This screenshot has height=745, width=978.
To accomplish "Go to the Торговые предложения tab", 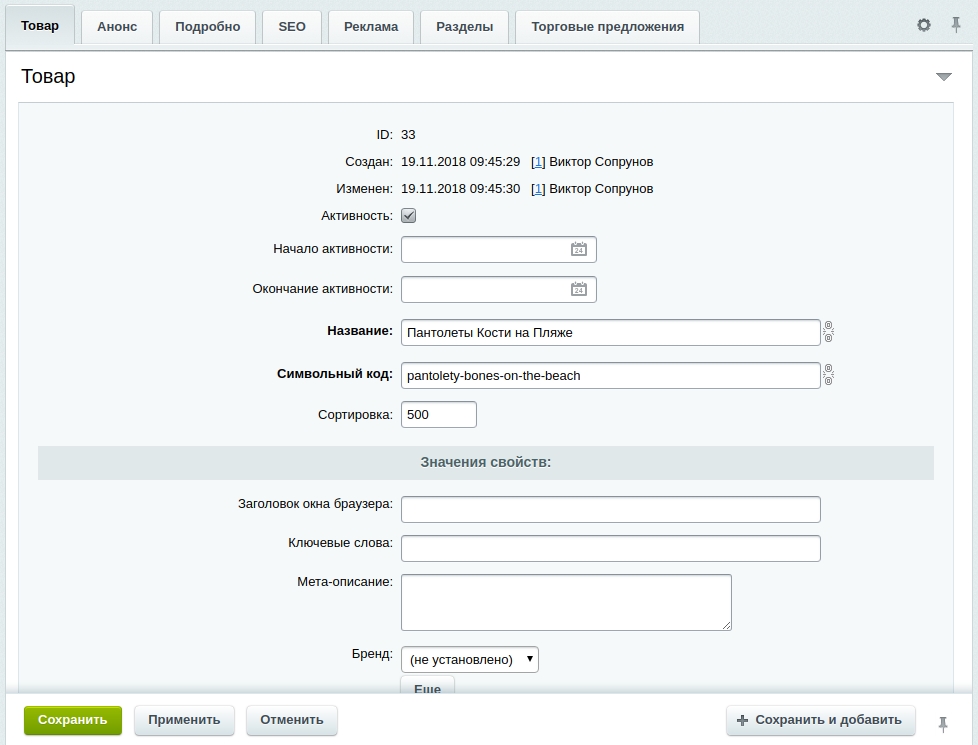I will [607, 27].
